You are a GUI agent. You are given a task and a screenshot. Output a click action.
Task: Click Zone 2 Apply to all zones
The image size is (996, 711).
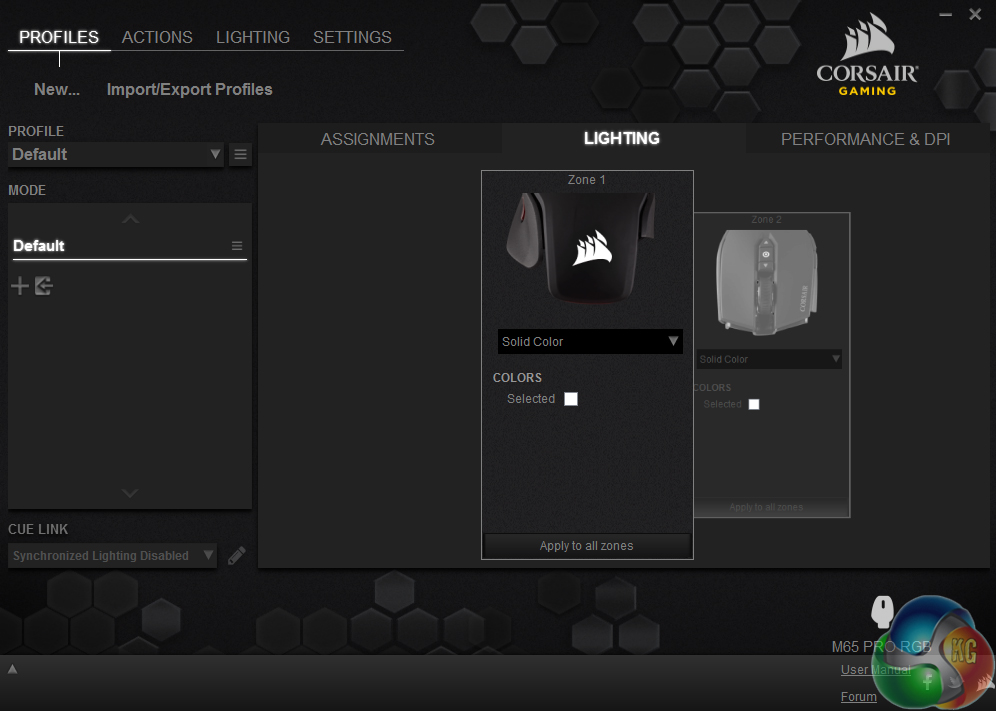[766, 507]
